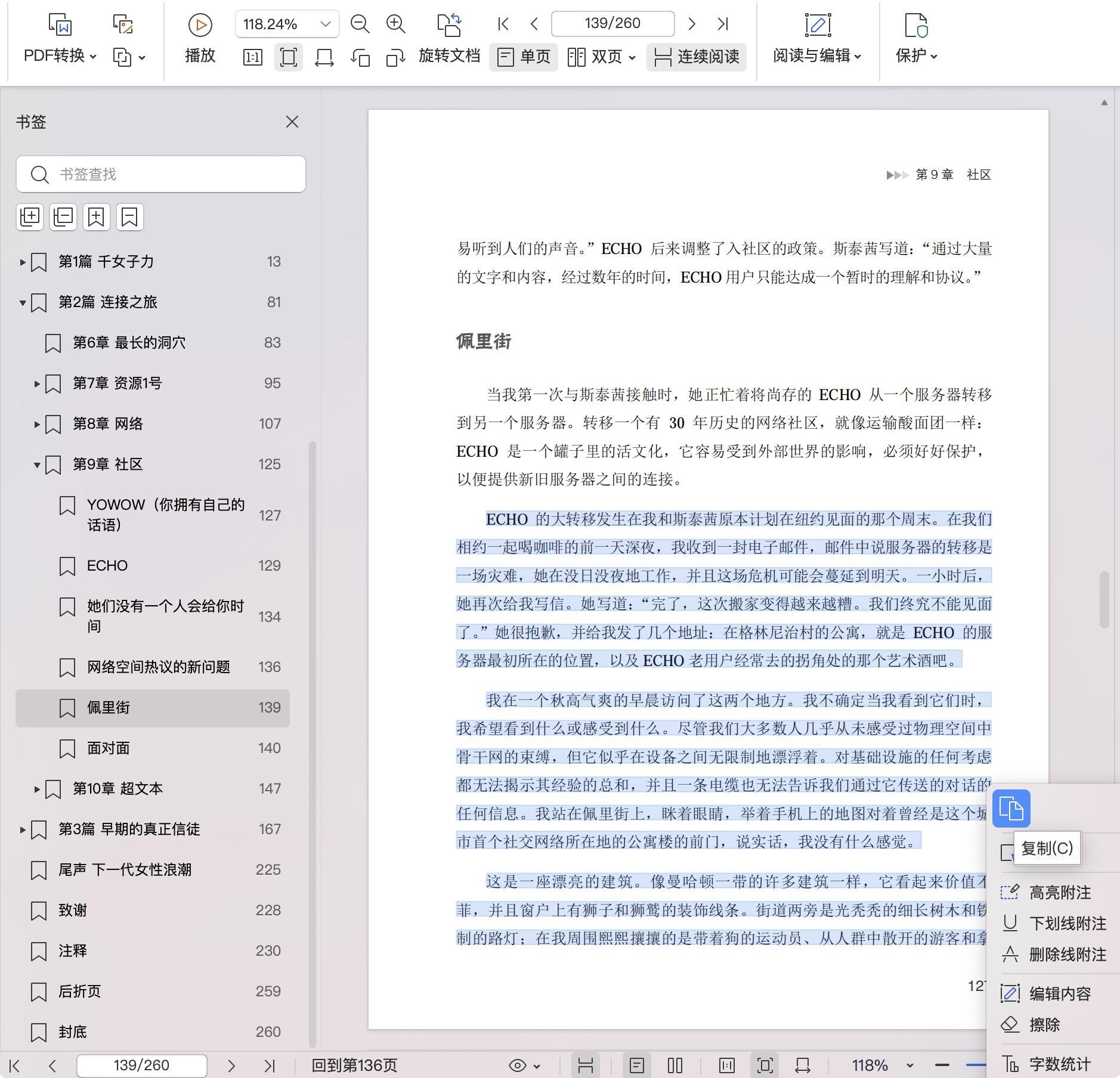Click the Play slideshow icon

coord(200,25)
